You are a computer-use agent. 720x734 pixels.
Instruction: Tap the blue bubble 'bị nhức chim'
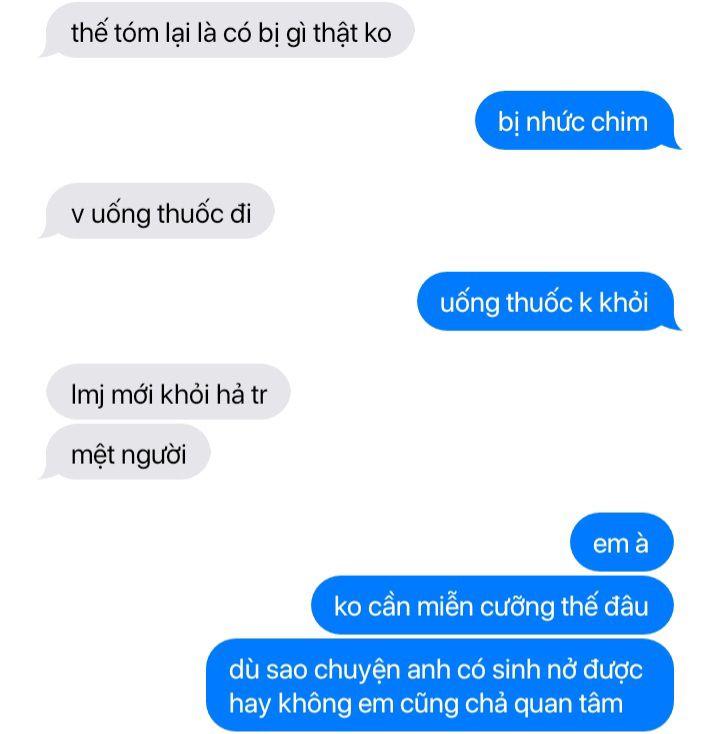tap(578, 121)
